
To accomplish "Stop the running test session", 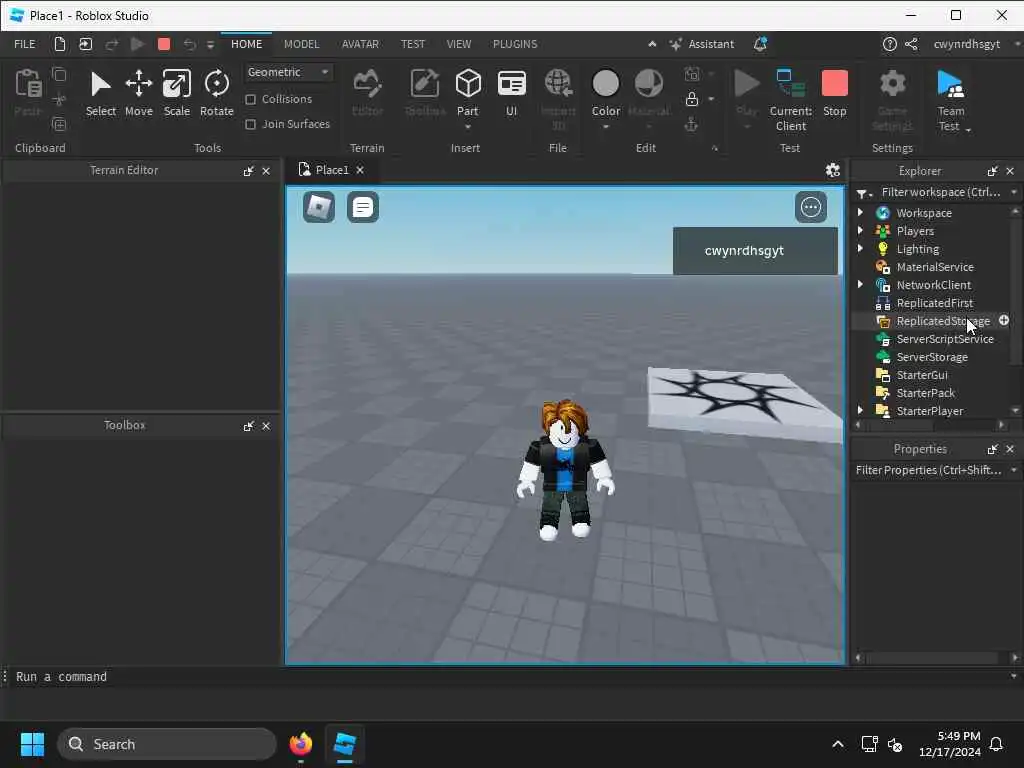I will click(834, 94).
